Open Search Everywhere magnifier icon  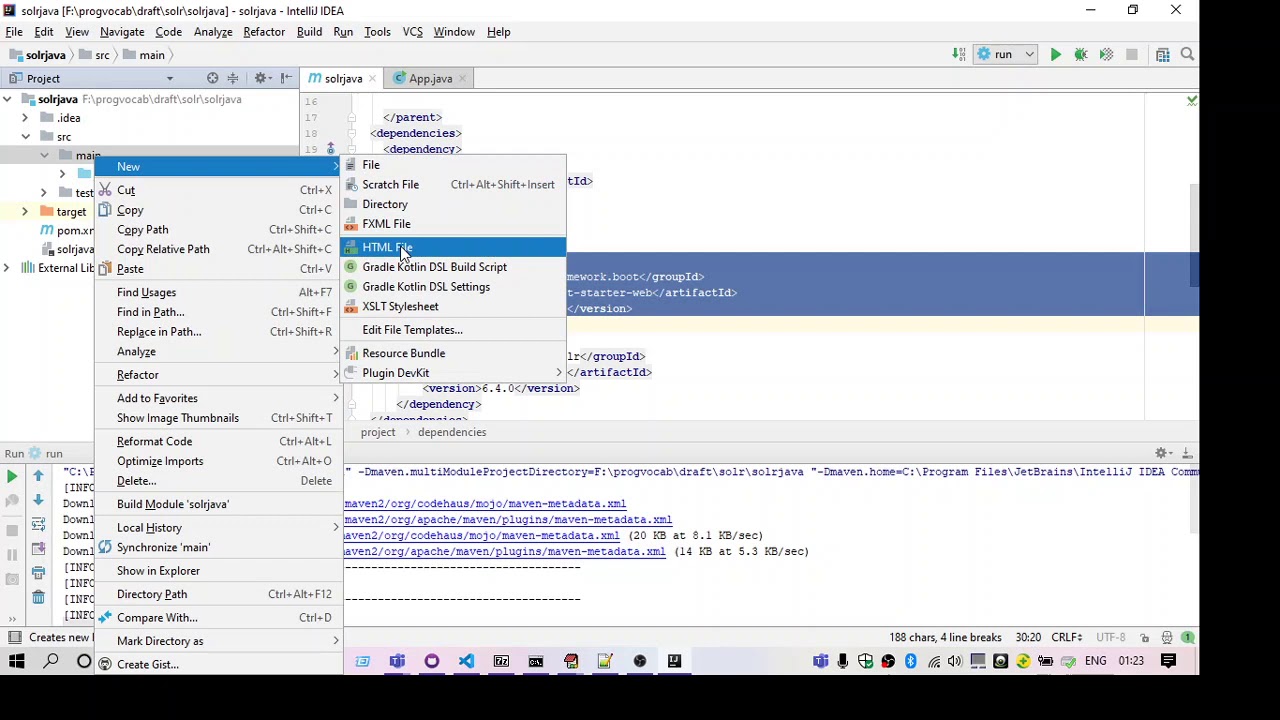point(1187,55)
